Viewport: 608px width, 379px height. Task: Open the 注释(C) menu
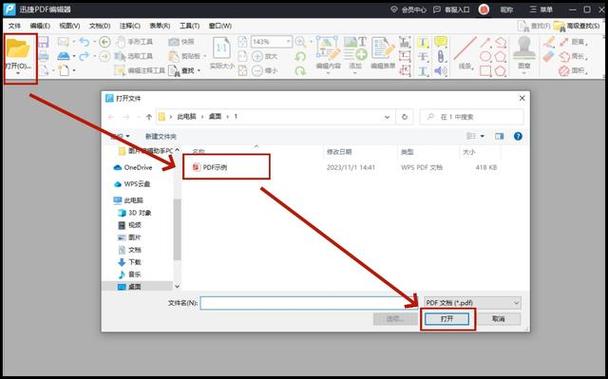(130, 26)
